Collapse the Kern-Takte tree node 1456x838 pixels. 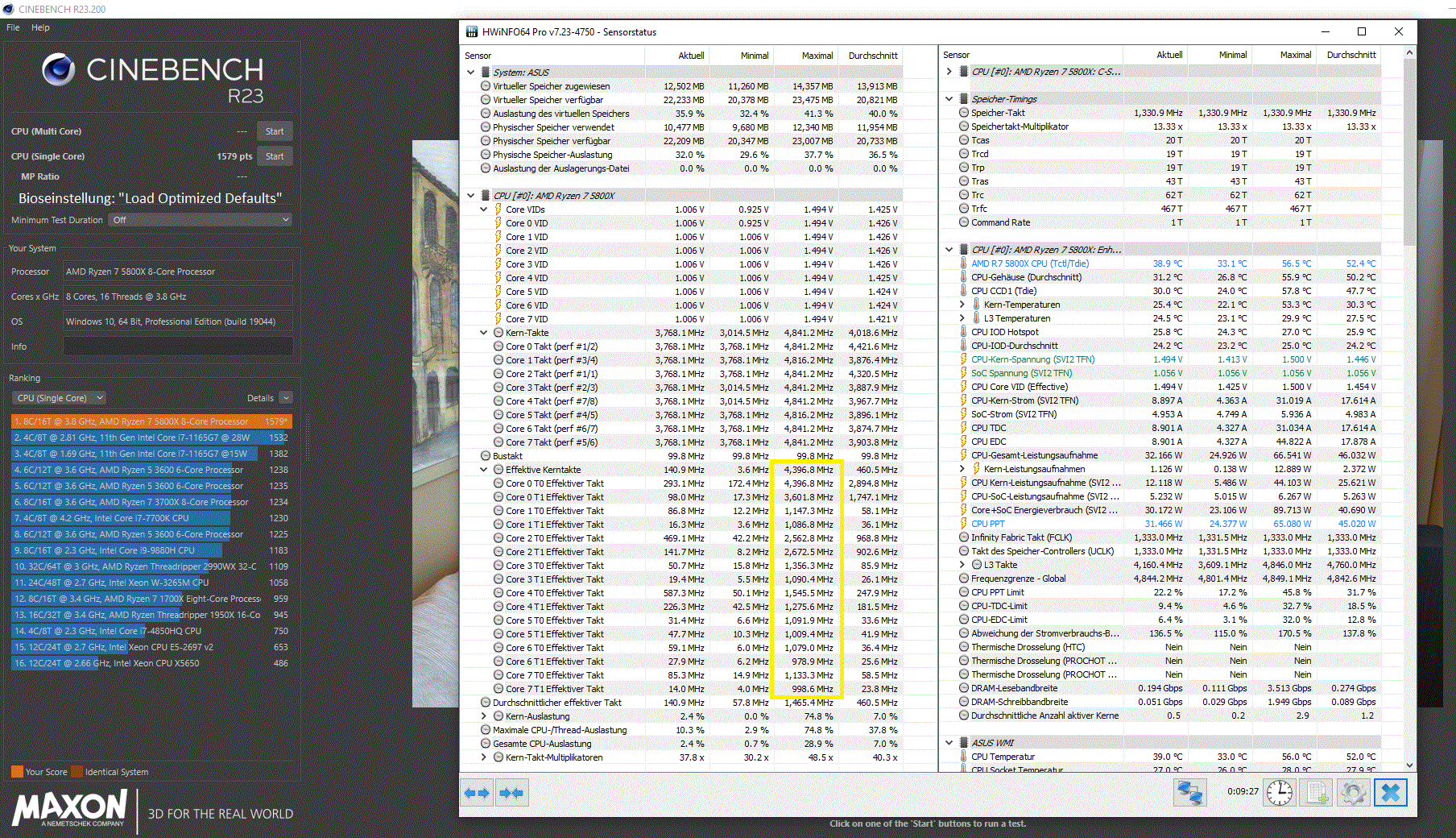(484, 333)
